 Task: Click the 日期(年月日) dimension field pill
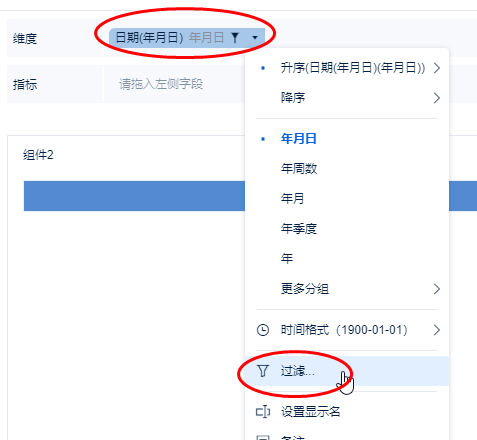coord(187,38)
